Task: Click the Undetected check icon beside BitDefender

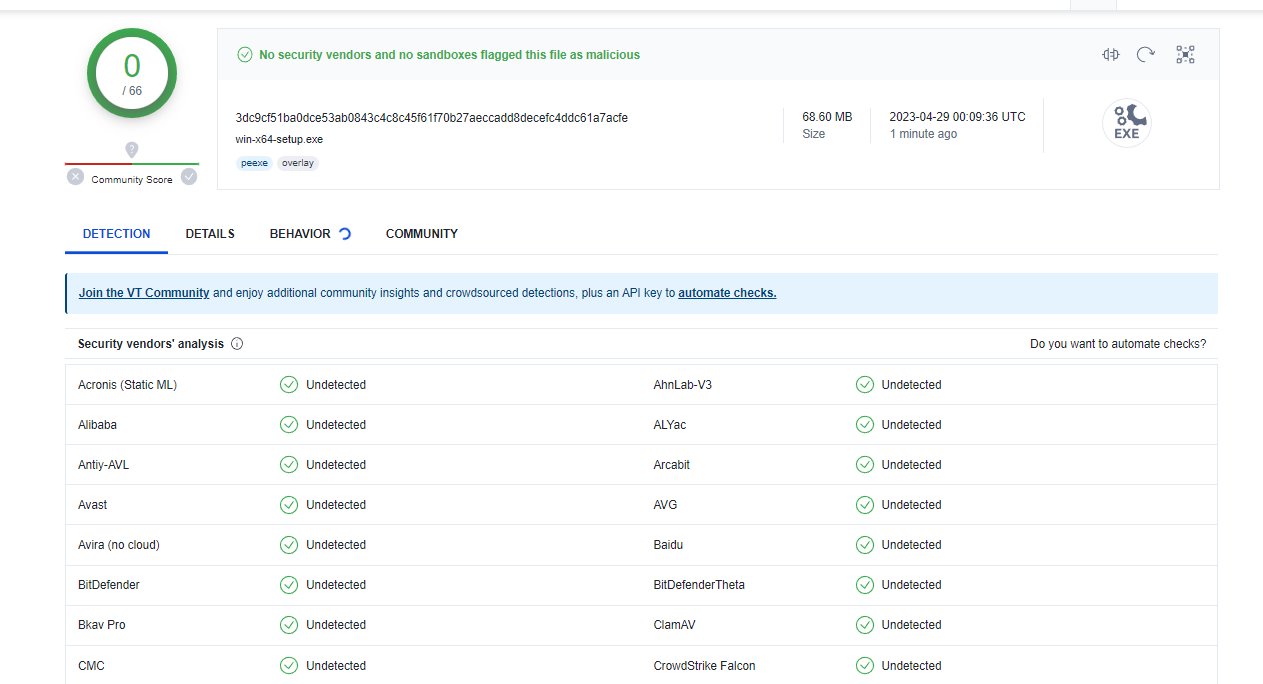Action: tap(289, 584)
